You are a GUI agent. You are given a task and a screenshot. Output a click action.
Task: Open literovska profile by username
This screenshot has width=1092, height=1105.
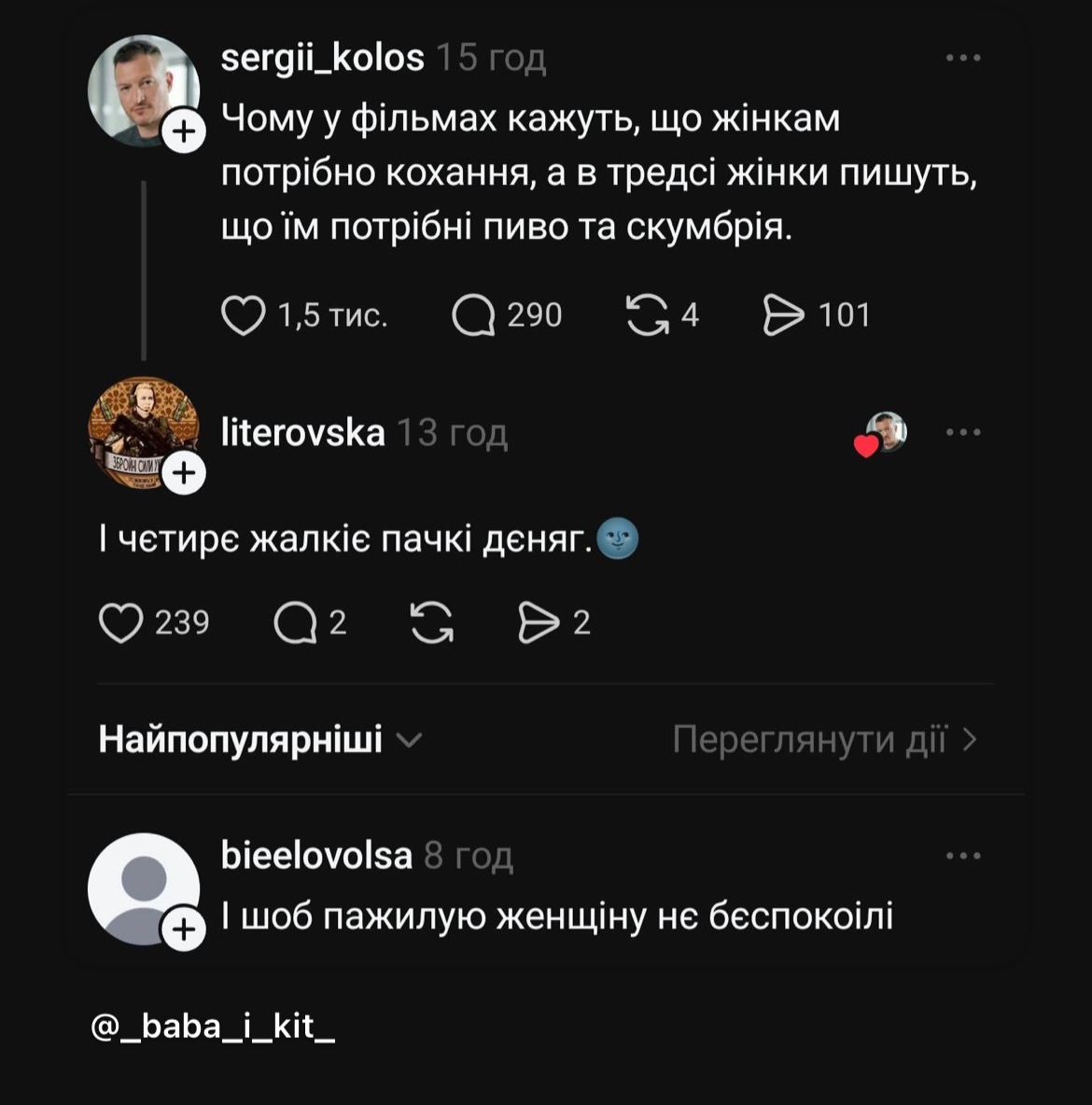[302, 432]
